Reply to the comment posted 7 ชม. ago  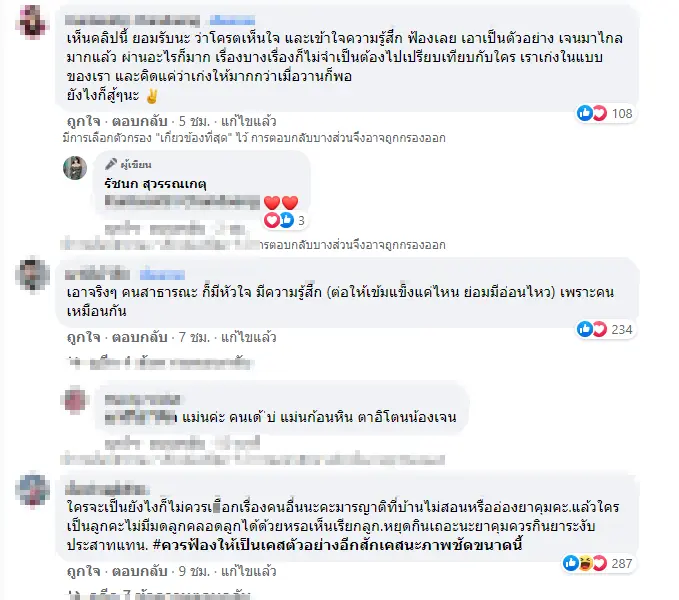(x=139, y=337)
